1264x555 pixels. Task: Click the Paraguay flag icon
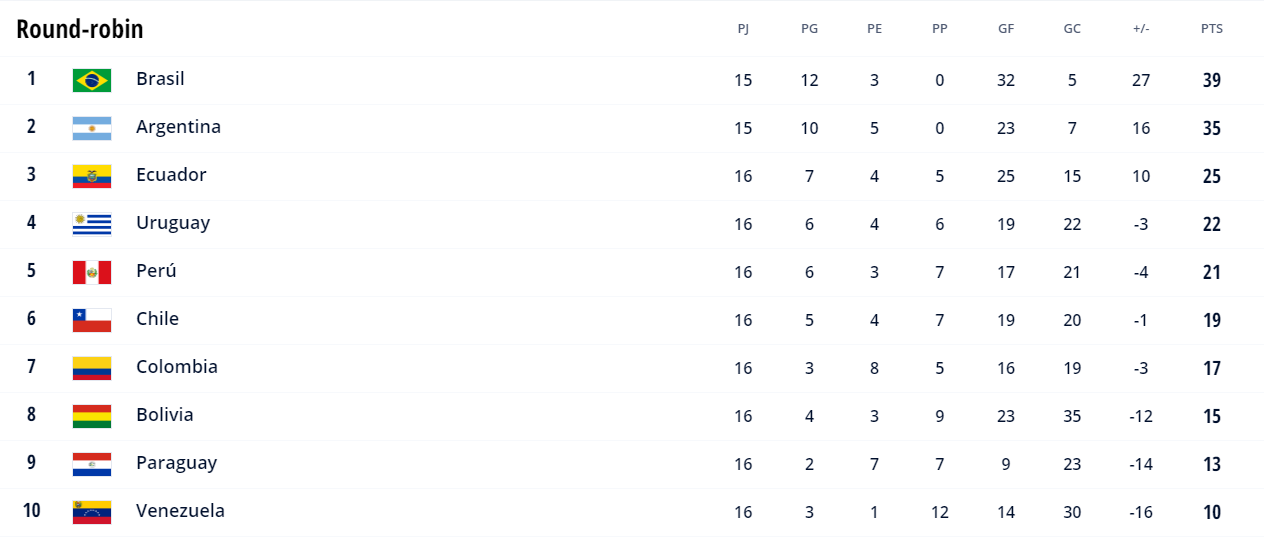[x=92, y=464]
